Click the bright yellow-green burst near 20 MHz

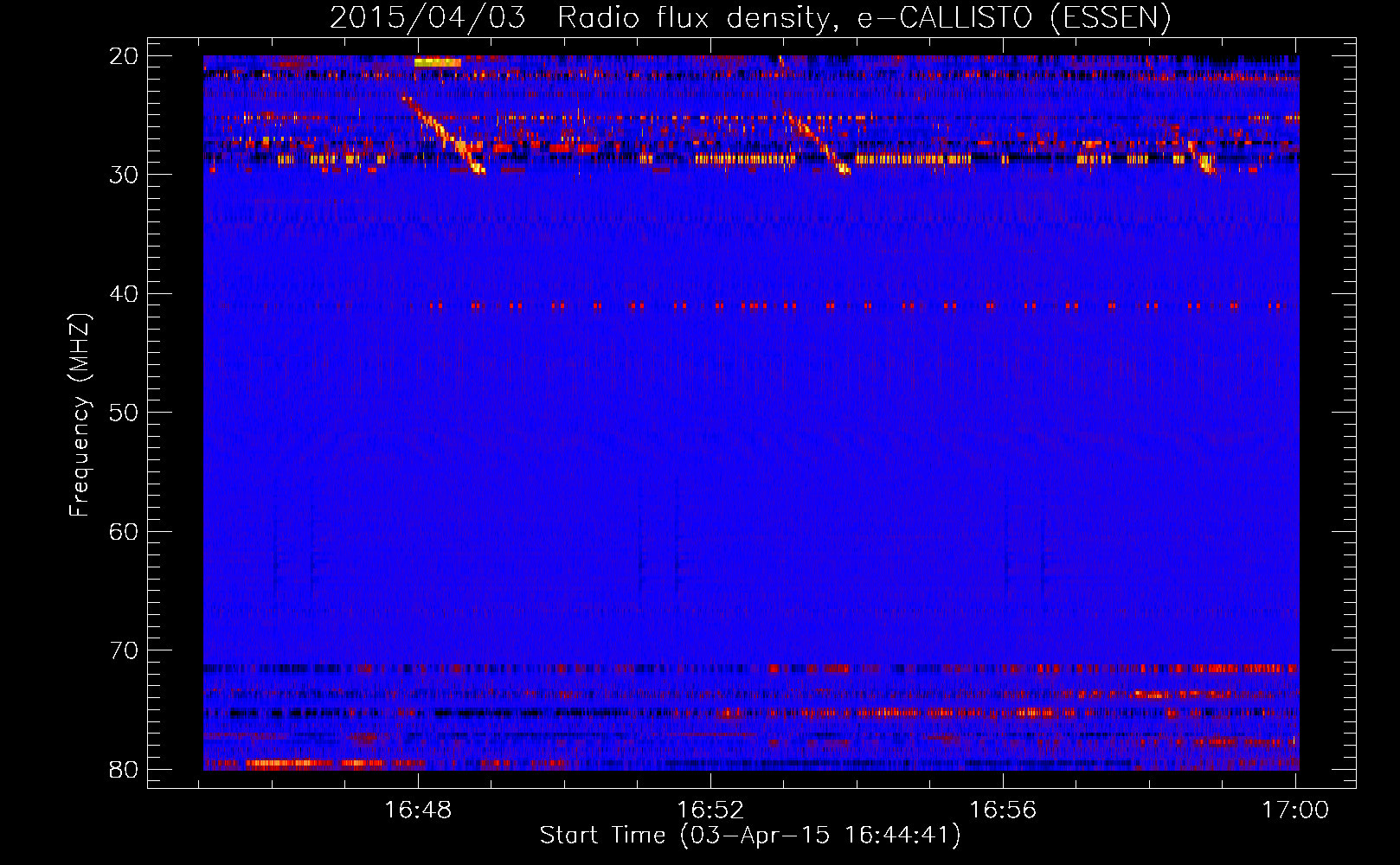point(438,62)
